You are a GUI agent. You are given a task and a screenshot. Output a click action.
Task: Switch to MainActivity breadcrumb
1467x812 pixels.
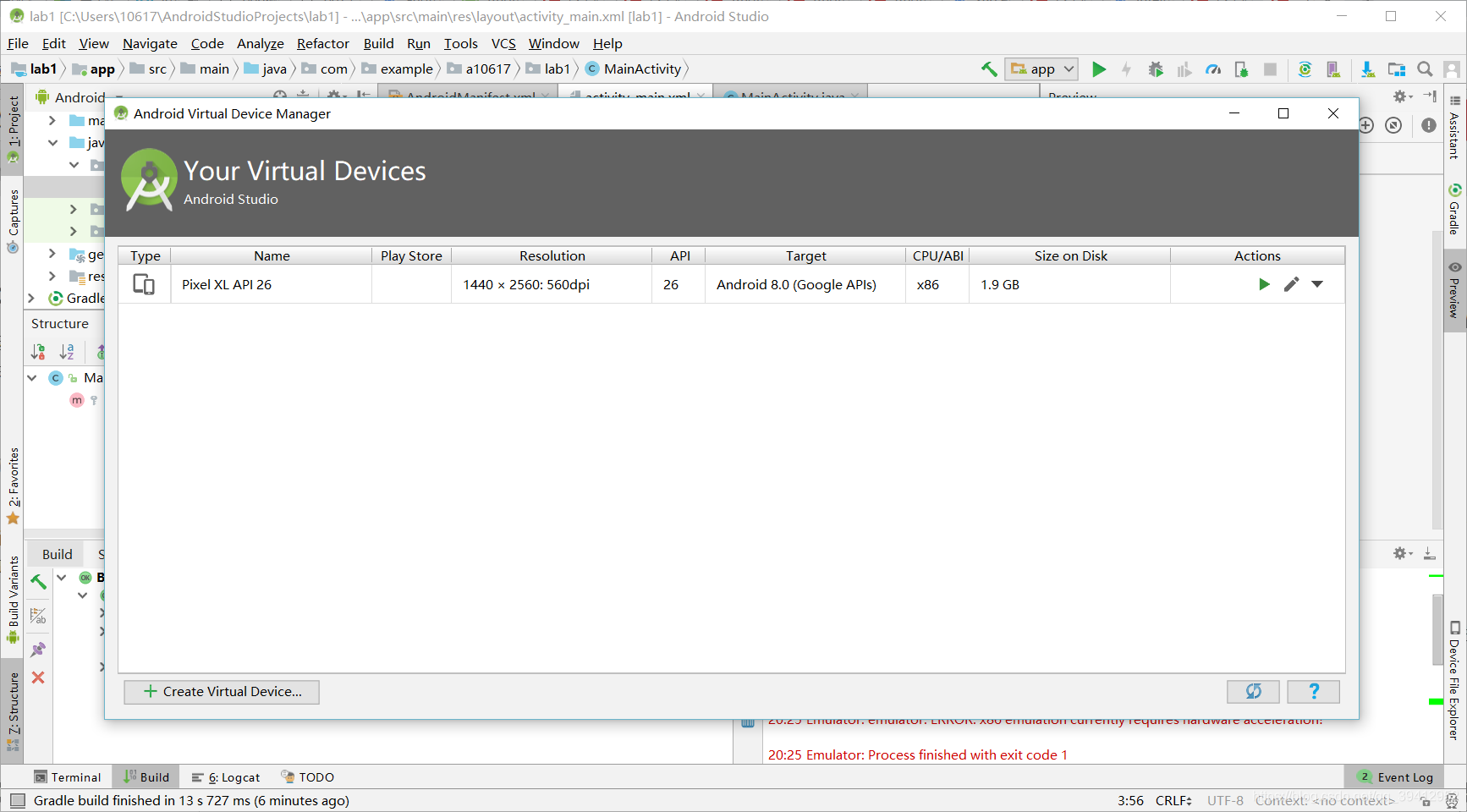click(x=634, y=69)
